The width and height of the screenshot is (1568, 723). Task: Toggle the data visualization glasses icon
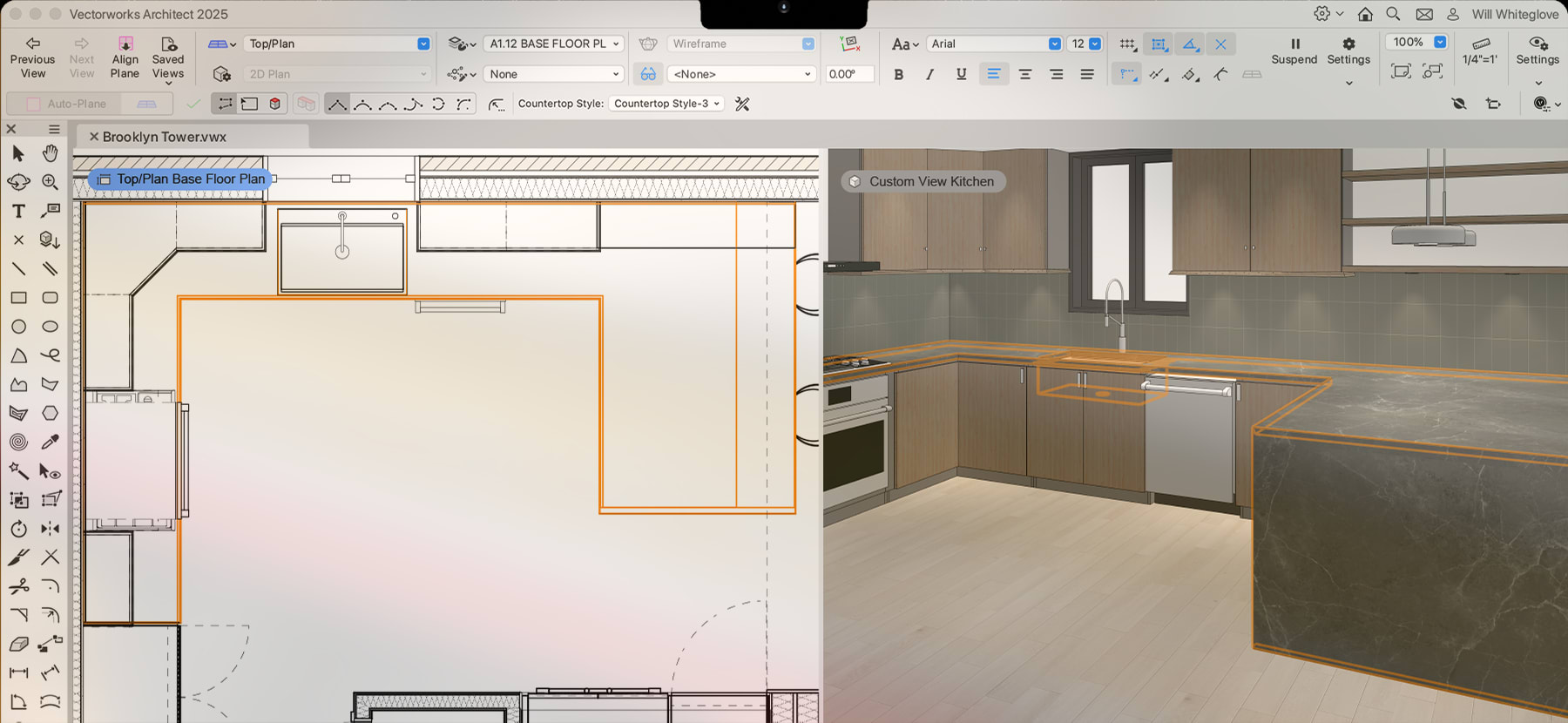tap(648, 74)
